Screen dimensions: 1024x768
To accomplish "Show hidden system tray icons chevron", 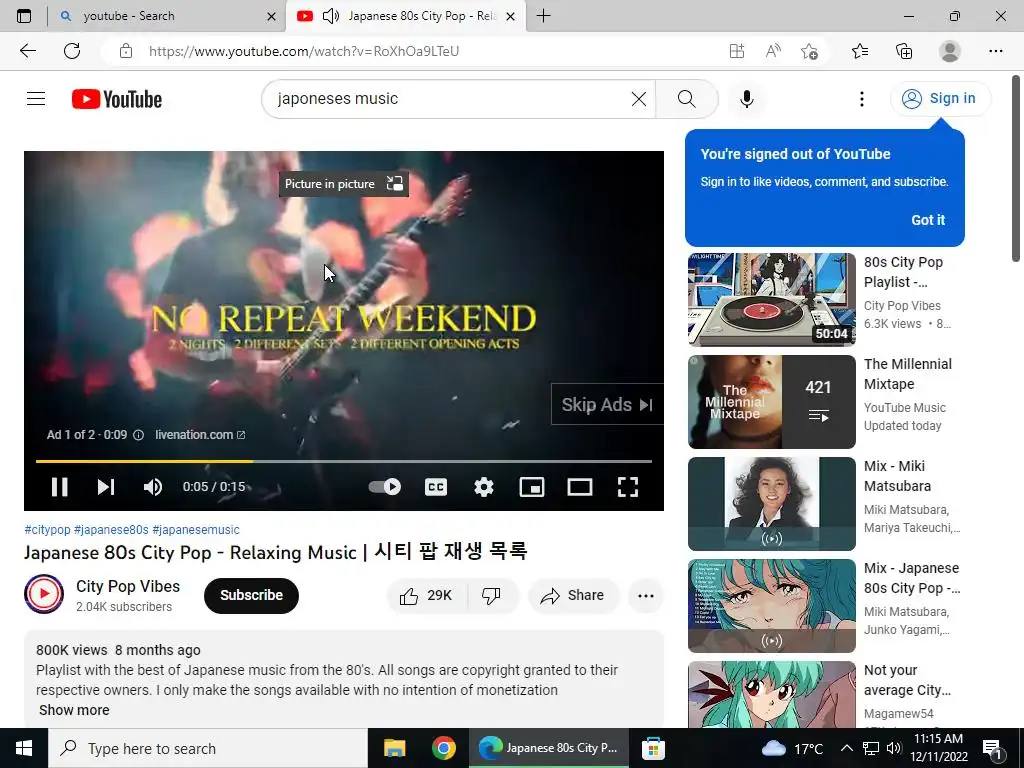I will pyautogui.click(x=846, y=748).
